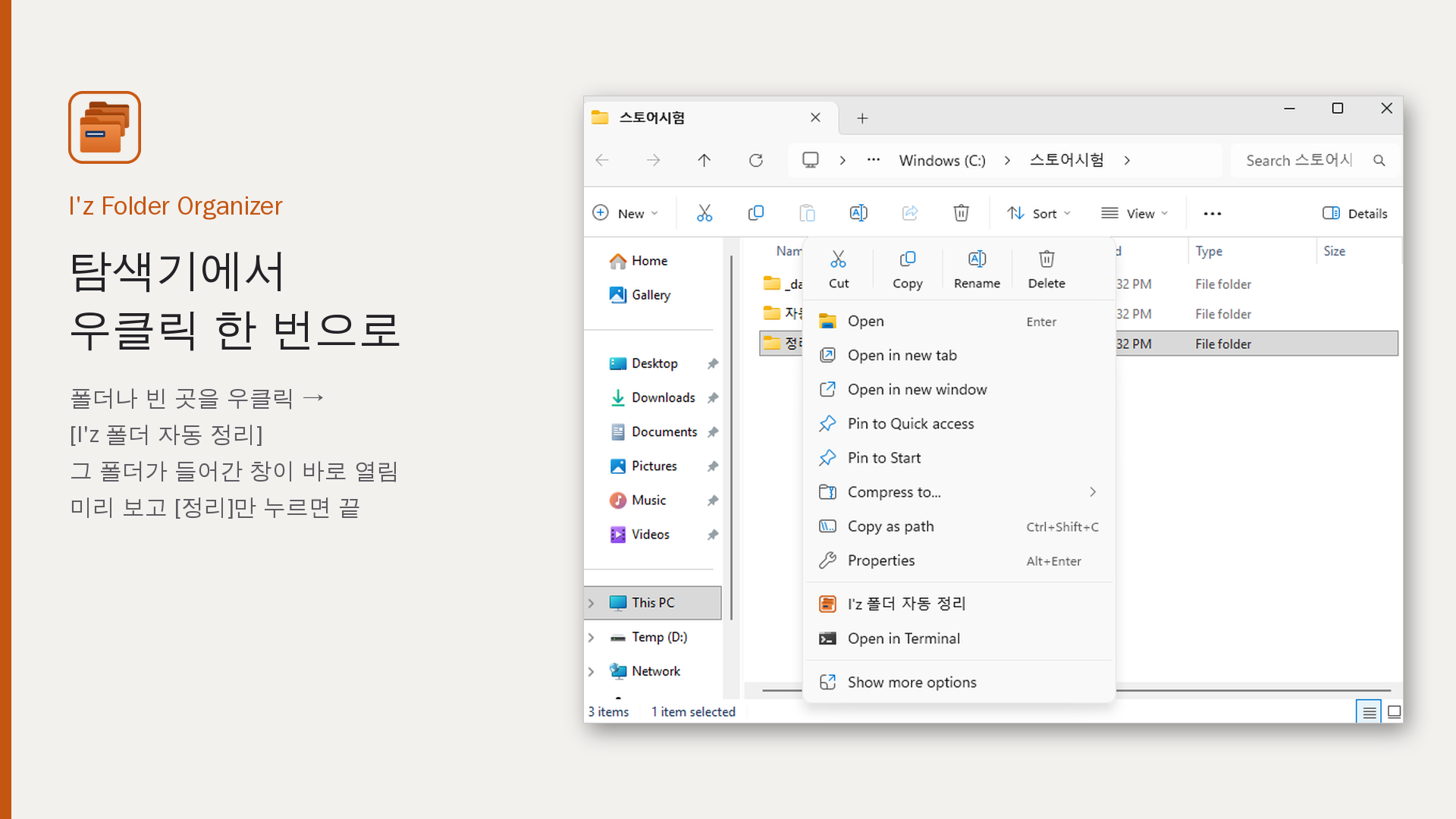This screenshot has width=1456, height=819.
Task: Click toolbar scissors Cut icon
Action: click(704, 213)
